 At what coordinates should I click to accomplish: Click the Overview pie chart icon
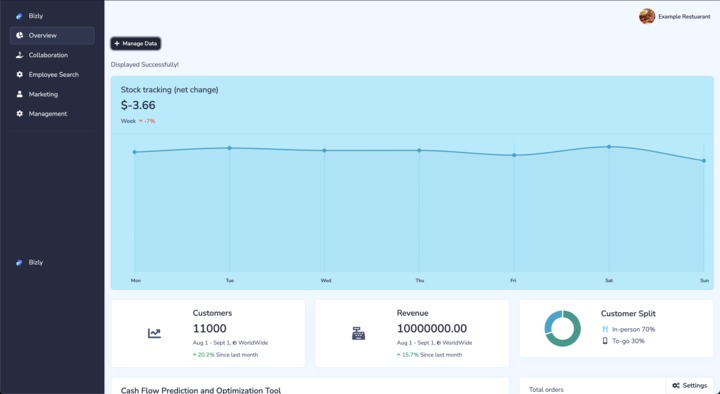point(19,35)
